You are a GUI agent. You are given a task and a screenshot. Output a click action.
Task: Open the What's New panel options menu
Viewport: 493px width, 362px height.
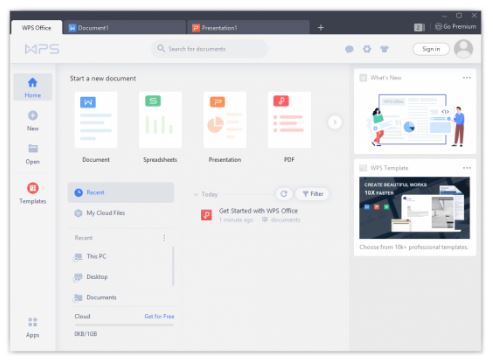467,78
